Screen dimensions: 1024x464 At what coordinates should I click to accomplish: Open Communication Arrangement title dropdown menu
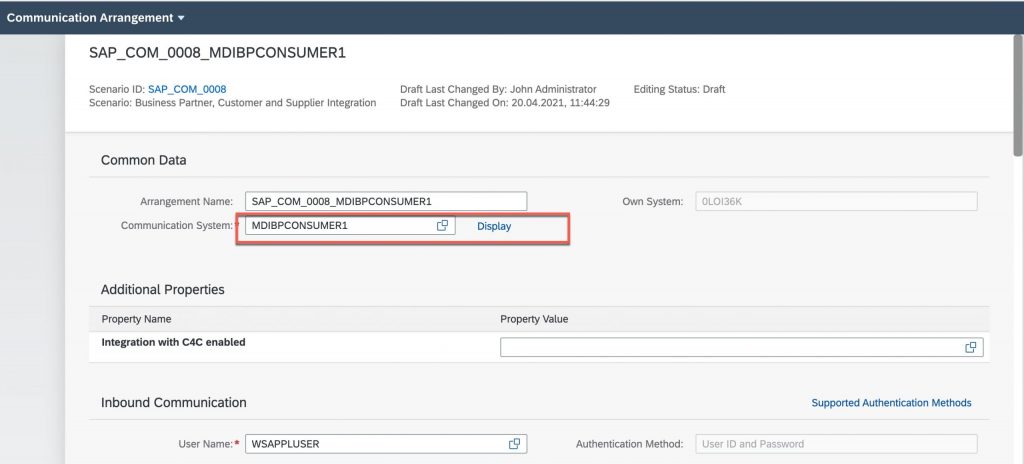95,18
